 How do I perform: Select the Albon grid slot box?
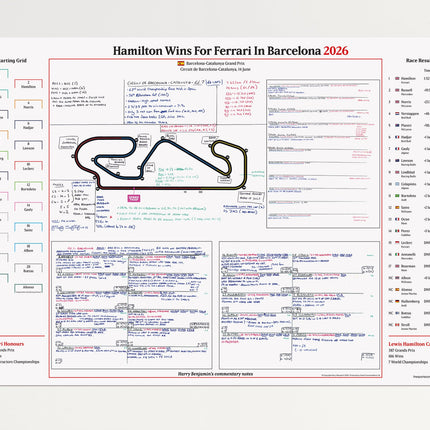(x=28, y=248)
